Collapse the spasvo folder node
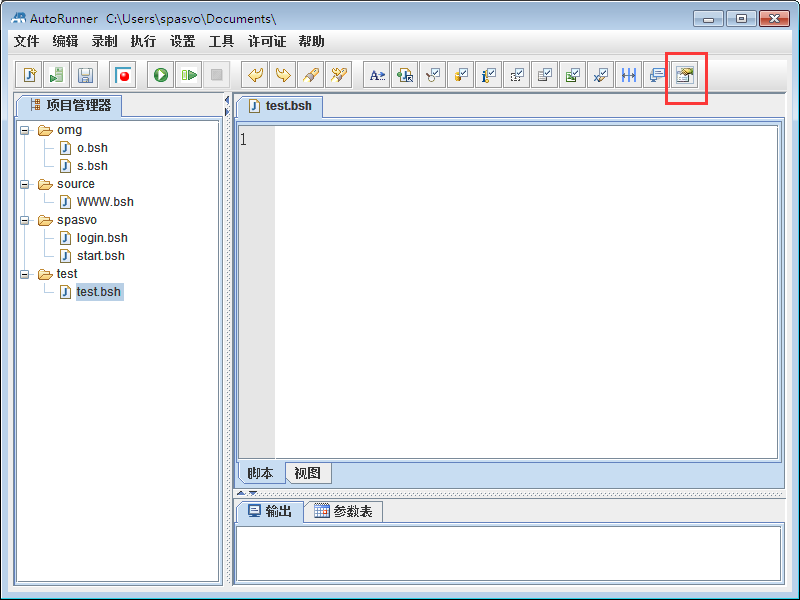The height and width of the screenshot is (600, 800). click(x=24, y=220)
